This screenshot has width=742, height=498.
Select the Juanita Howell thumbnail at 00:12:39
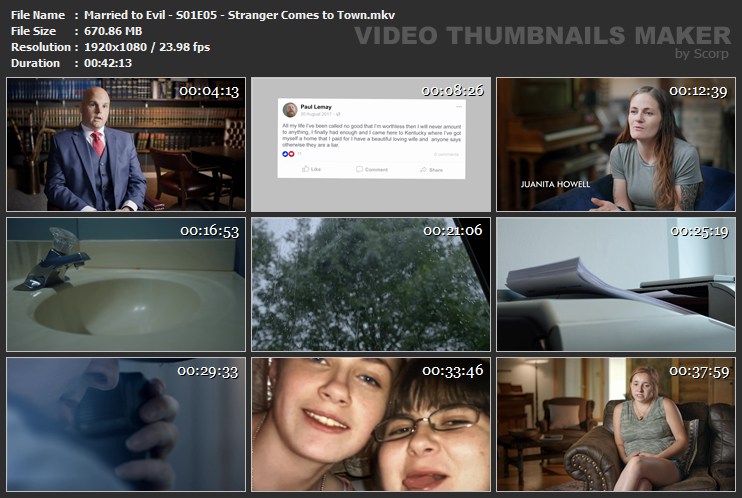point(616,144)
